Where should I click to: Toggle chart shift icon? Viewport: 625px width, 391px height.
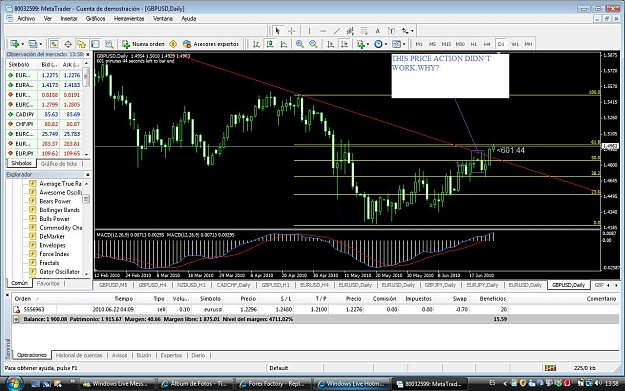344,44
